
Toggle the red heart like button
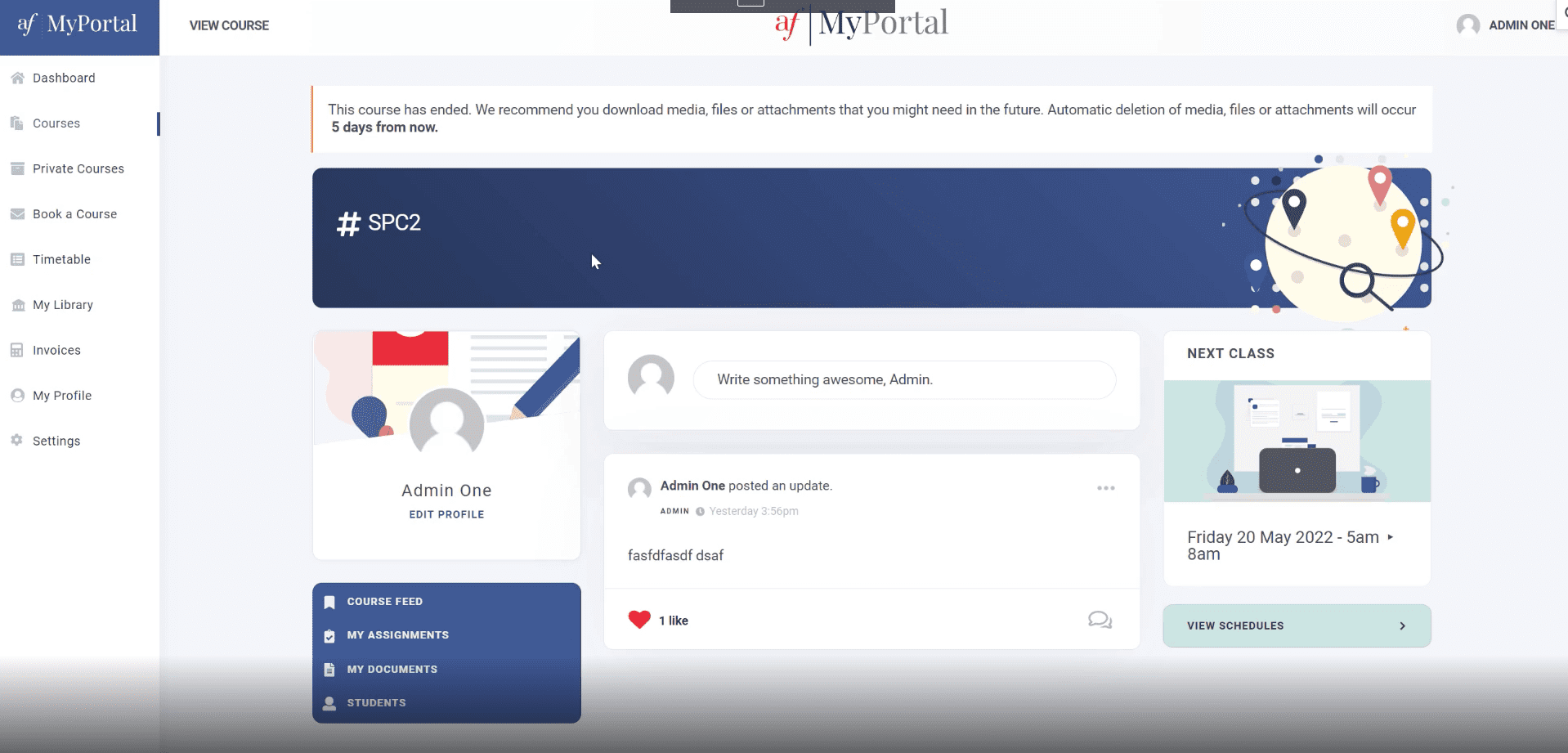coord(639,620)
